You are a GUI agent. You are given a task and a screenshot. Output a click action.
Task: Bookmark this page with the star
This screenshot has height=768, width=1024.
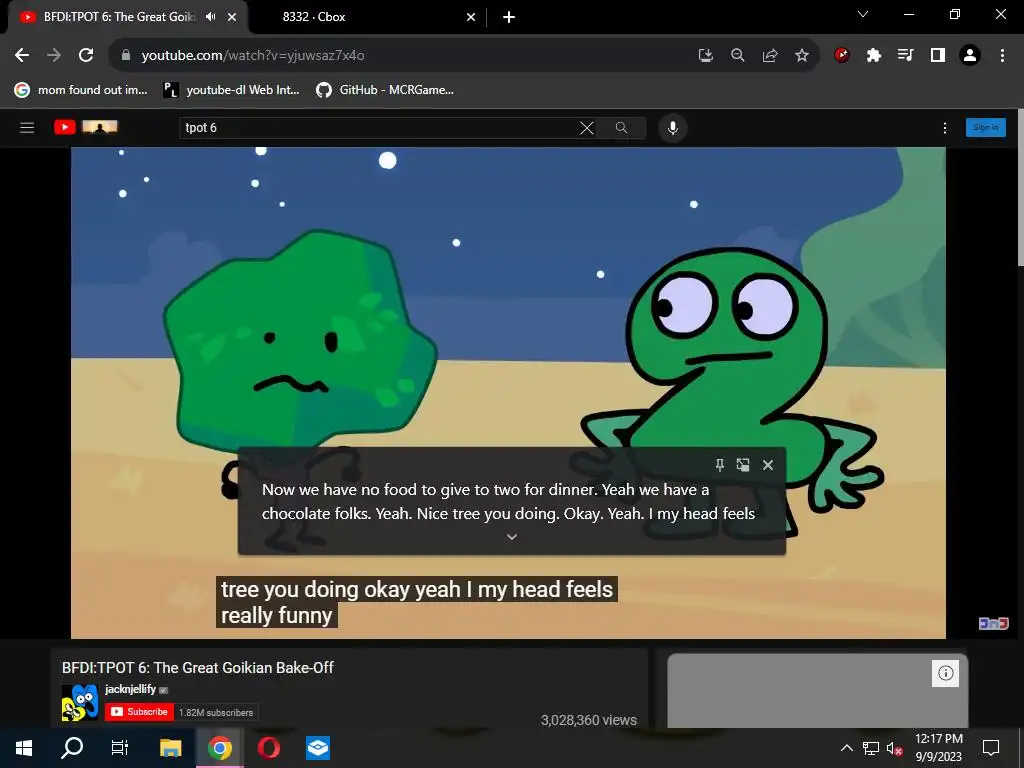click(x=802, y=56)
